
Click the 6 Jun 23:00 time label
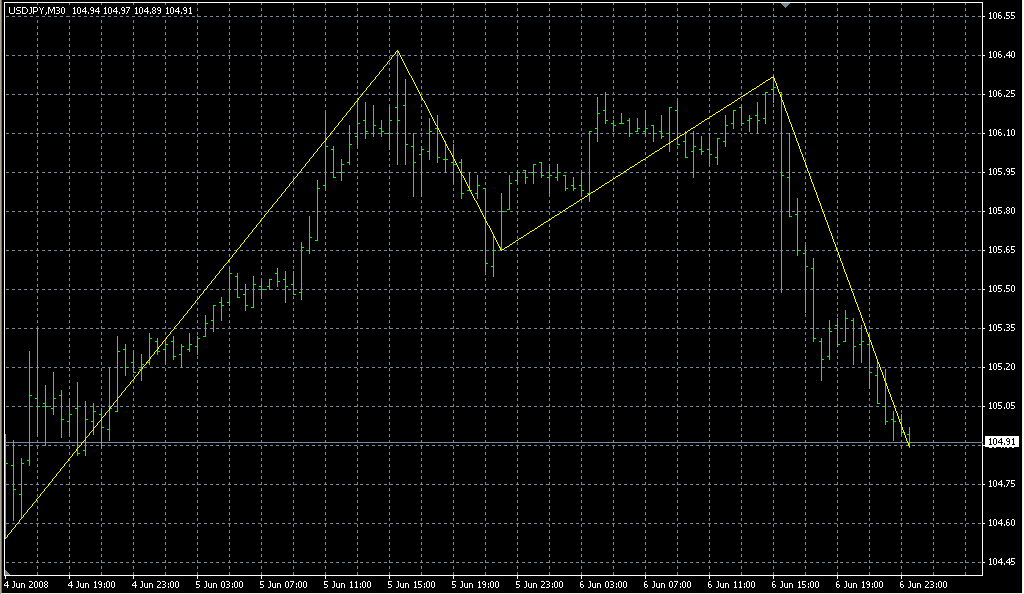pos(924,585)
